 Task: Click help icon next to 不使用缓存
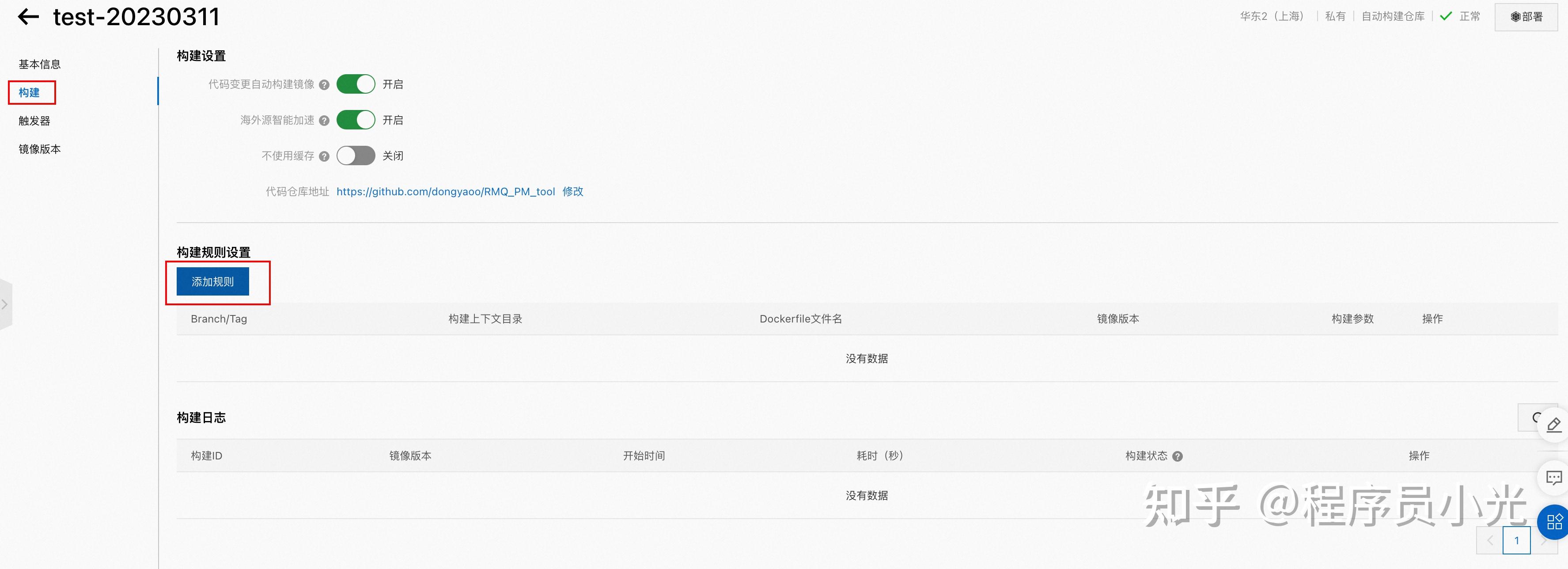tap(325, 156)
